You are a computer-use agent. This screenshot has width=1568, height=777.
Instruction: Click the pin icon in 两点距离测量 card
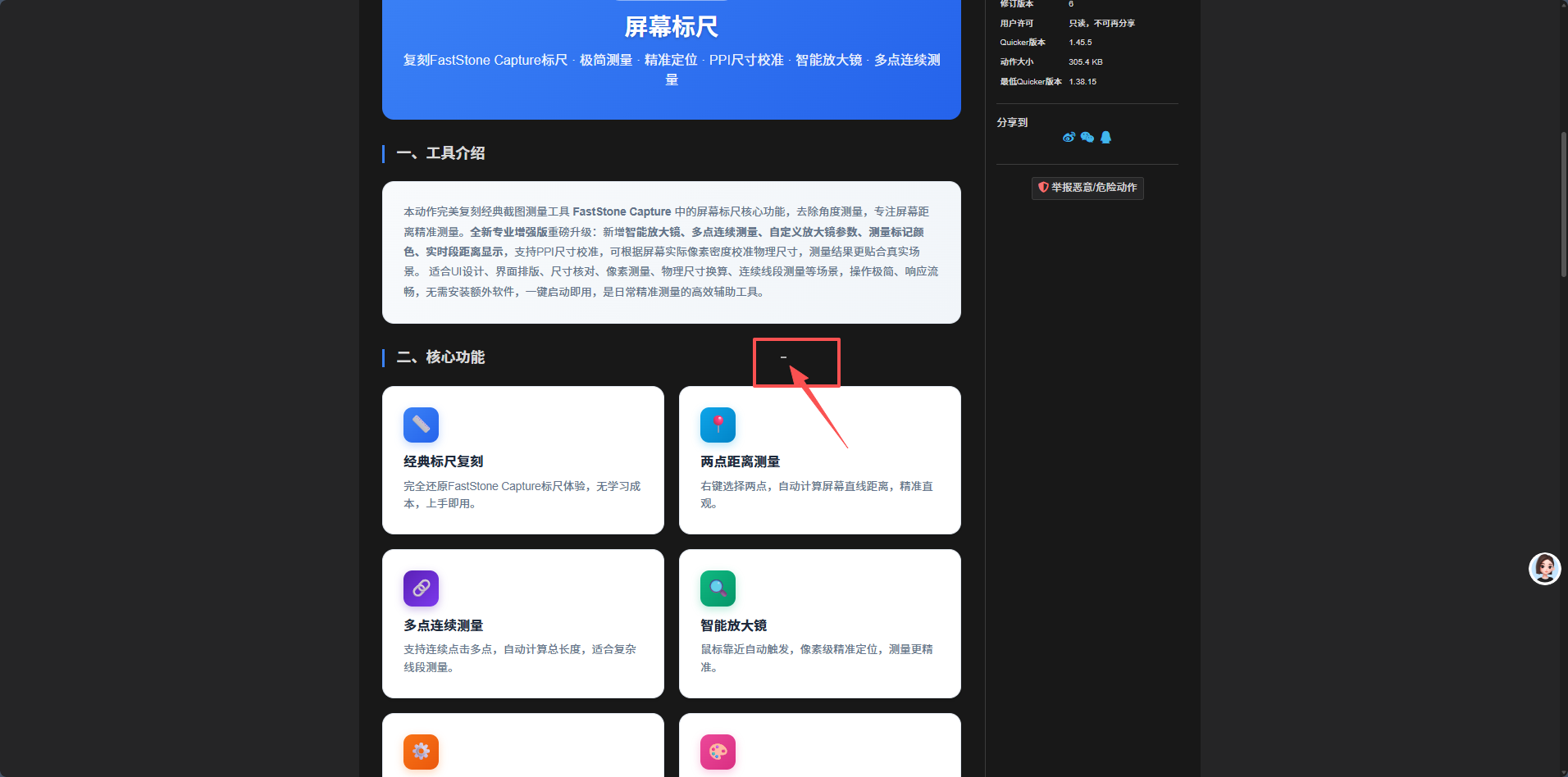718,425
